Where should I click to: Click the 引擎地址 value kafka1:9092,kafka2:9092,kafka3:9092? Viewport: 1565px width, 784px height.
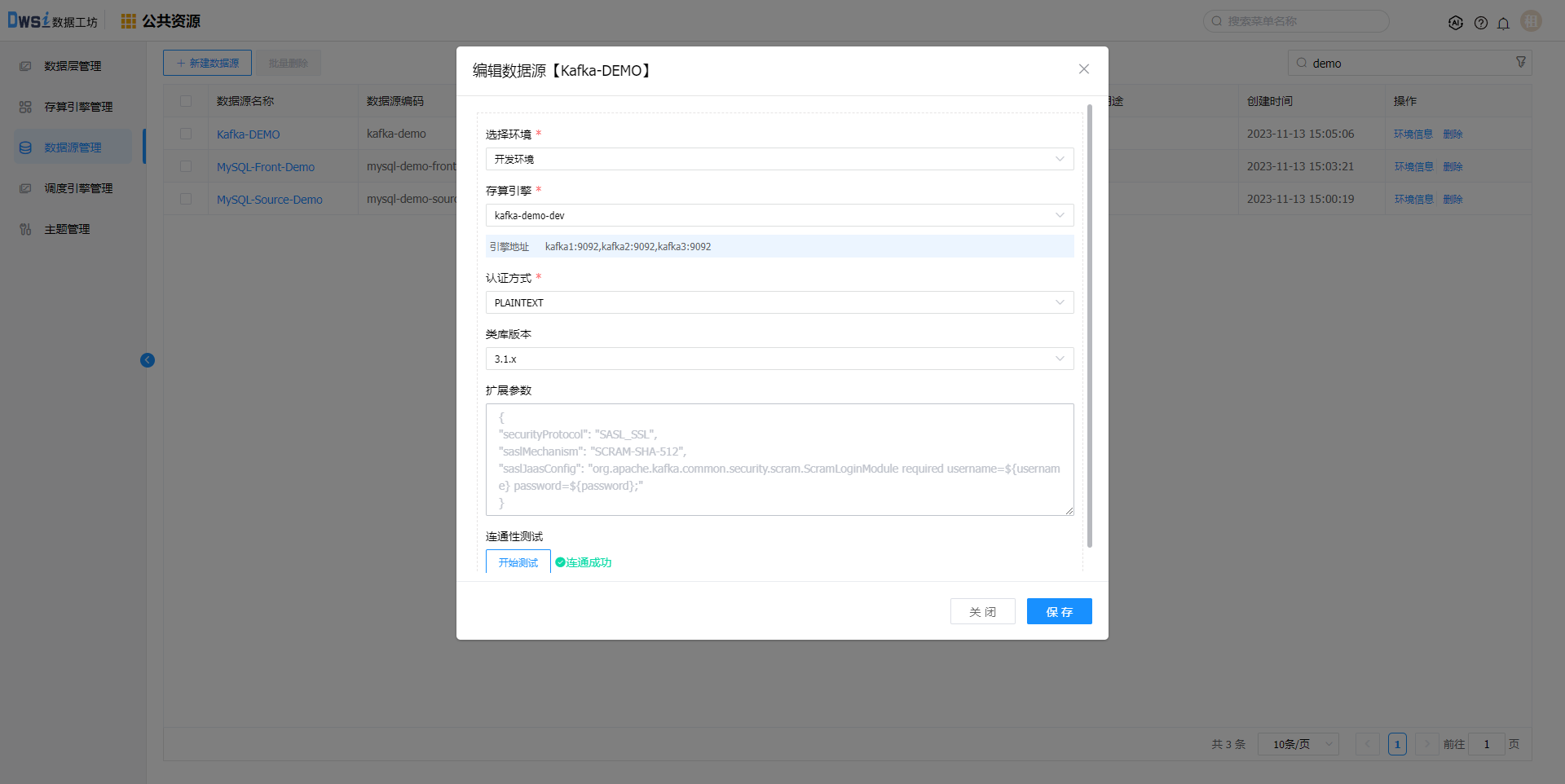[628, 246]
